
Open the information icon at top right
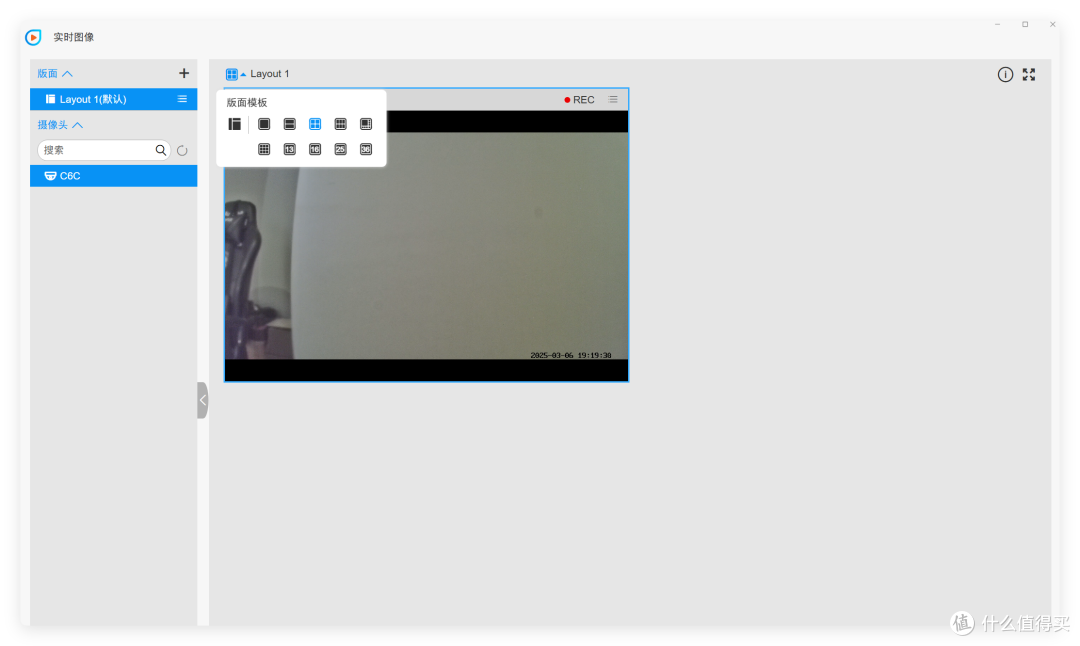point(1005,74)
